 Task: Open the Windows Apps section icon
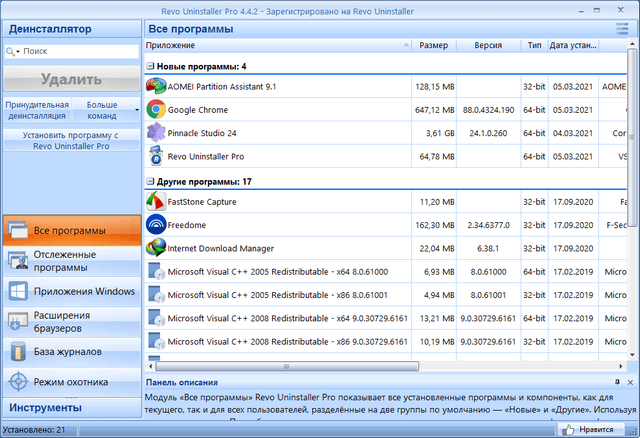pos(18,291)
